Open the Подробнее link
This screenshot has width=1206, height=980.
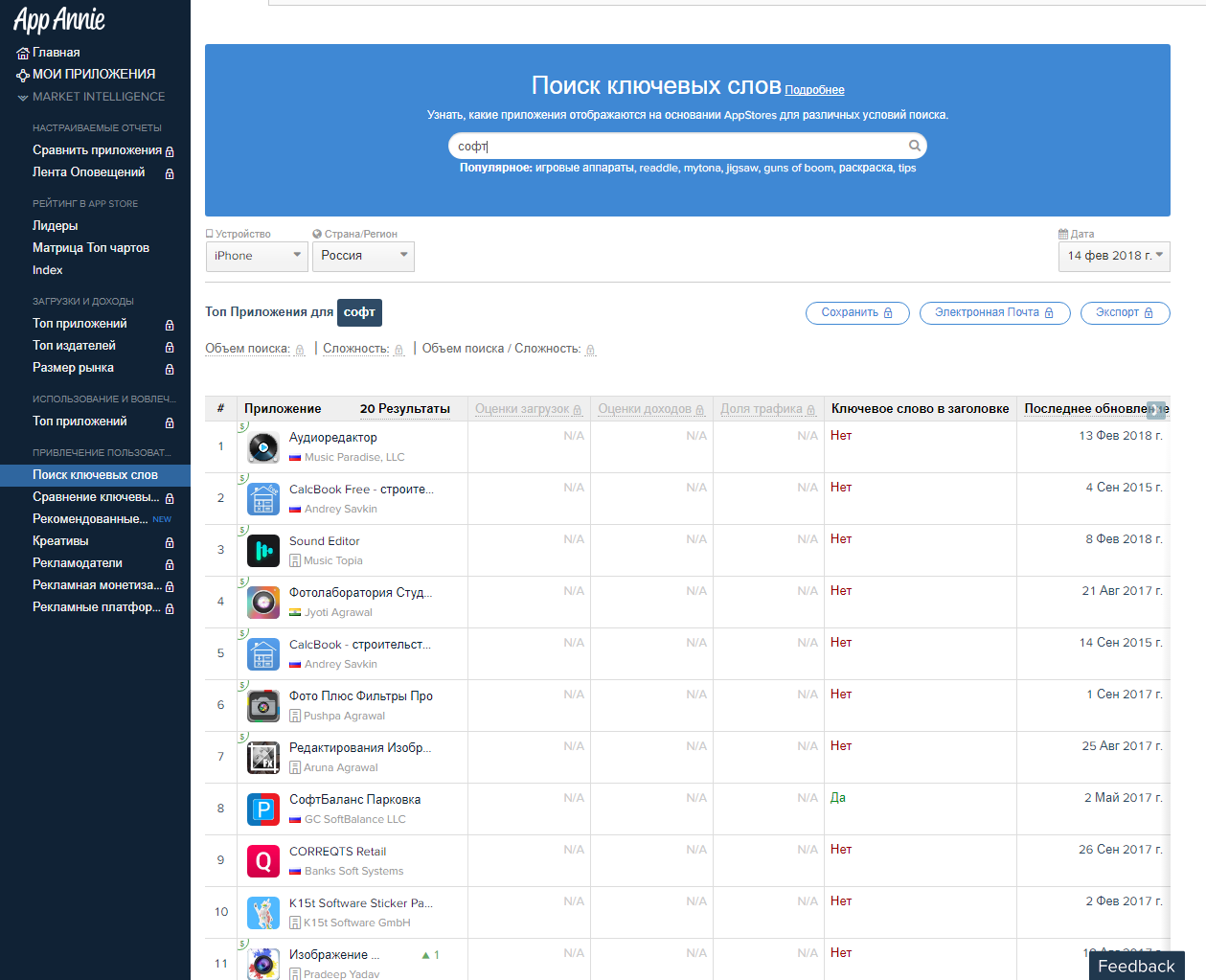tap(814, 90)
